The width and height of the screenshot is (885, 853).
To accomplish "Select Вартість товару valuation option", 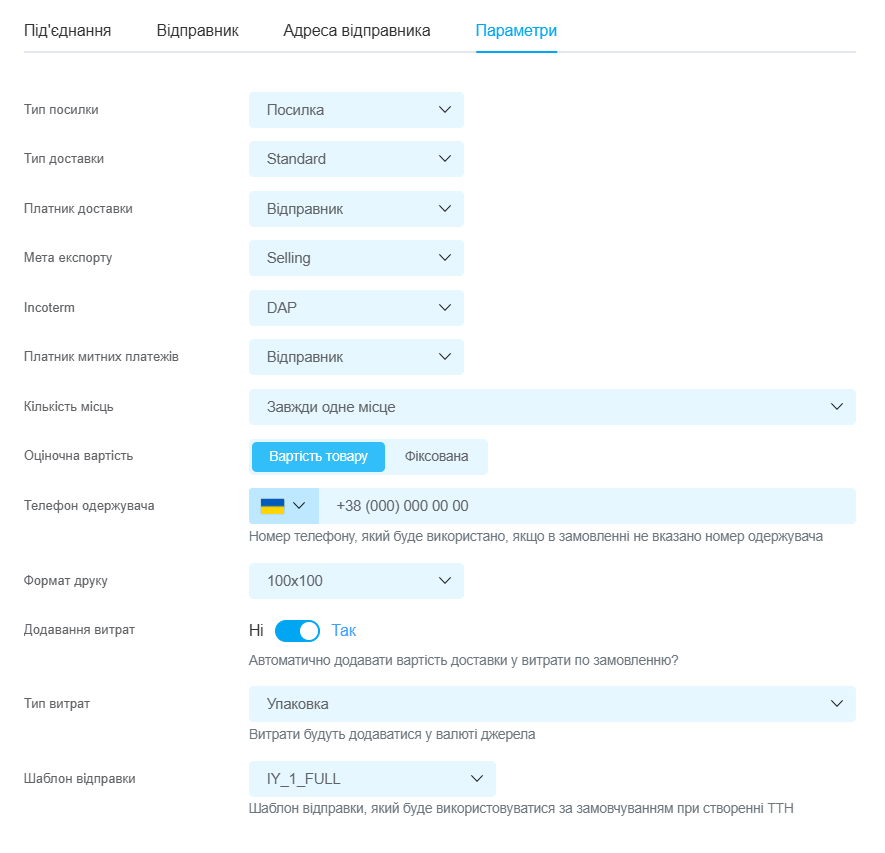I will [x=319, y=457].
